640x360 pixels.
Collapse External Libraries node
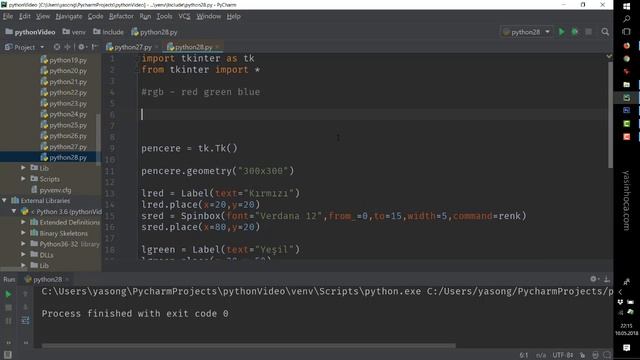click(4, 200)
